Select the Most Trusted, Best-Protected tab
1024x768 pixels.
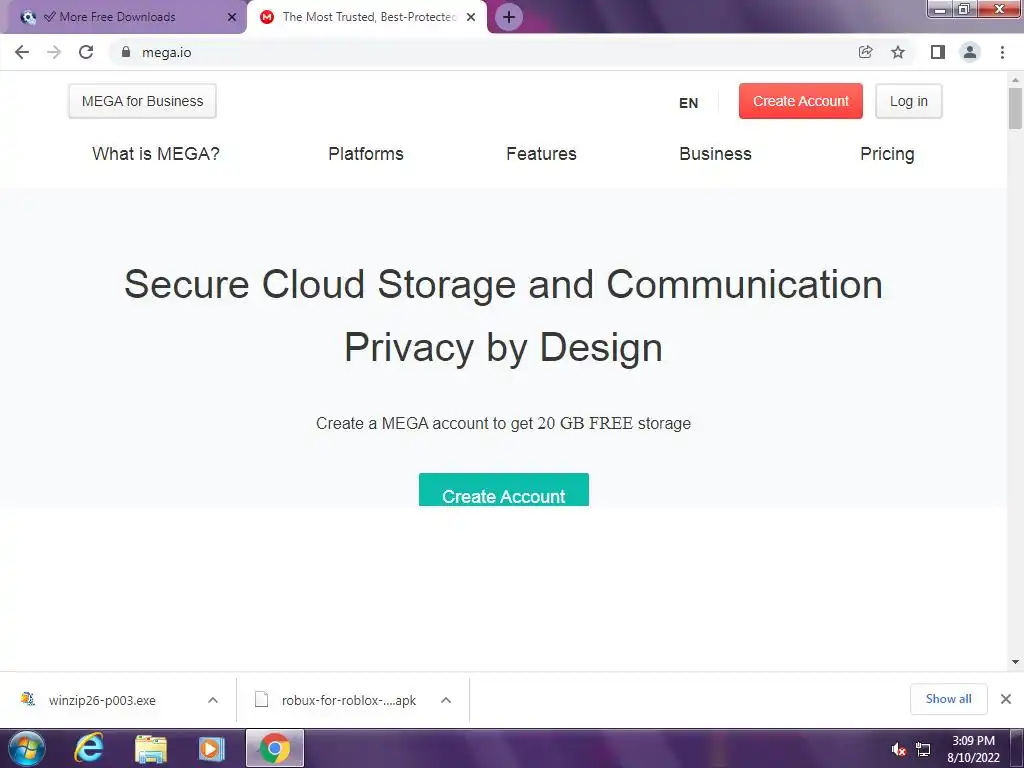point(369,17)
